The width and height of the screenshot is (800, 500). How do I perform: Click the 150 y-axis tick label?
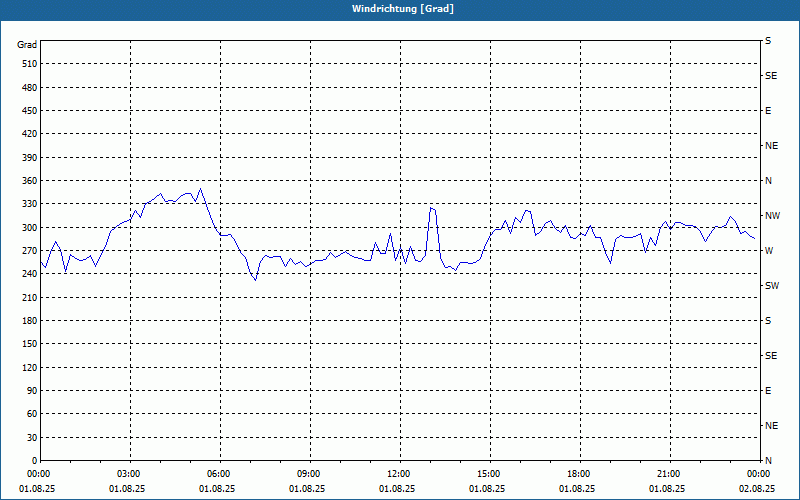click(x=30, y=344)
